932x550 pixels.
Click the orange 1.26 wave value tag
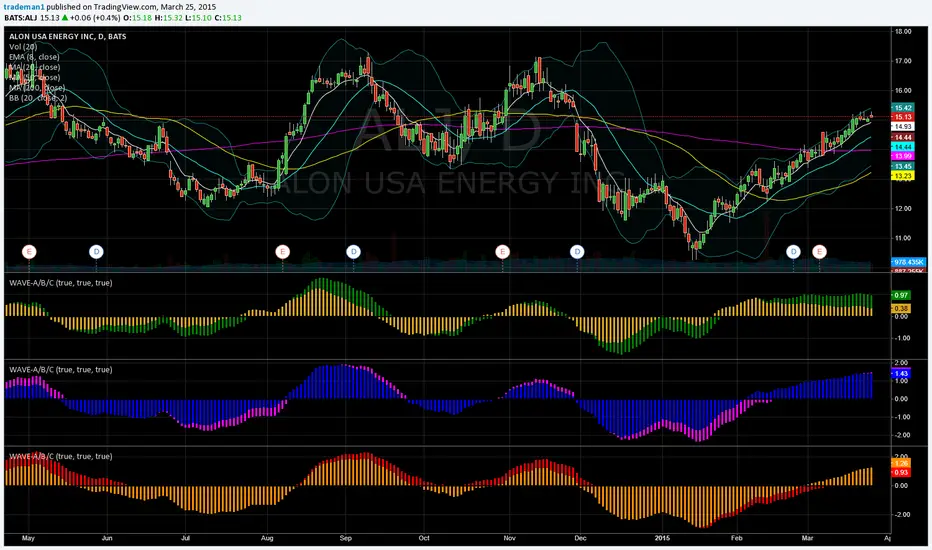click(900, 463)
